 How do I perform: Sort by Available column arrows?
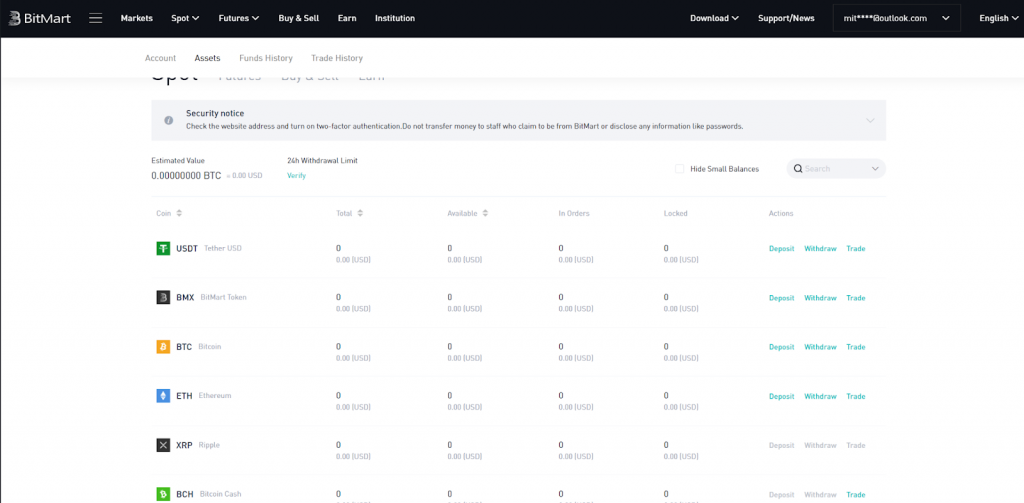click(x=485, y=214)
